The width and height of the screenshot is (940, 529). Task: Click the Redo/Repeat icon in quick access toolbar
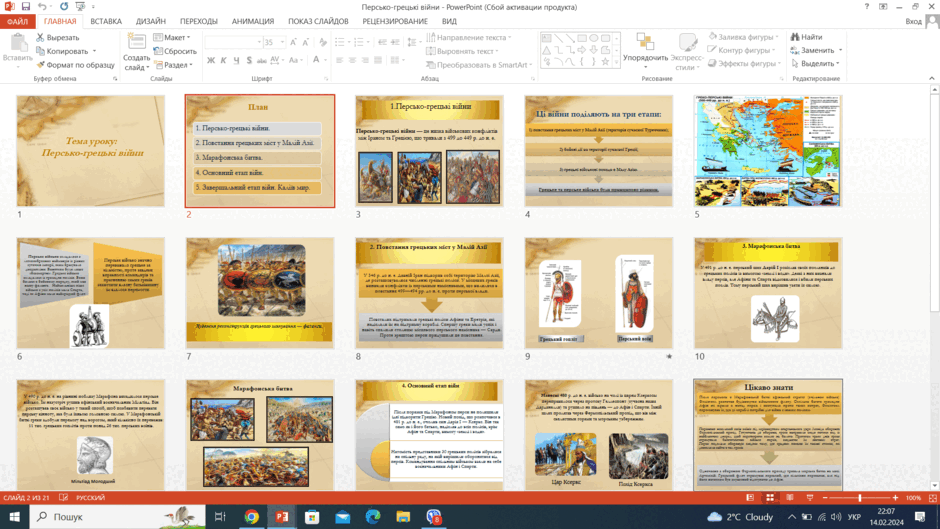coord(64,7)
